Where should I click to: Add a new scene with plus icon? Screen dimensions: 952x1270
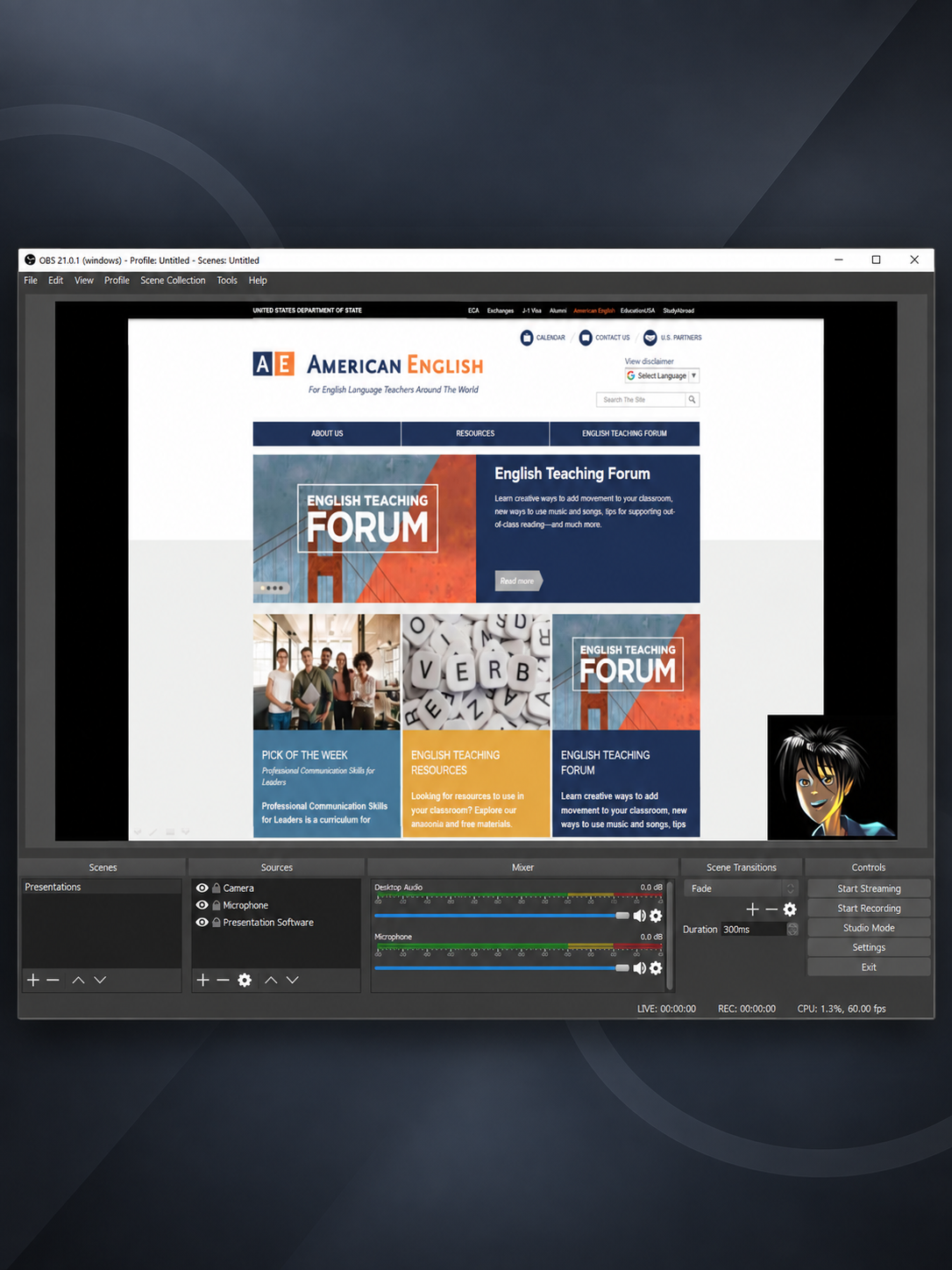click(x=33, y=980)
